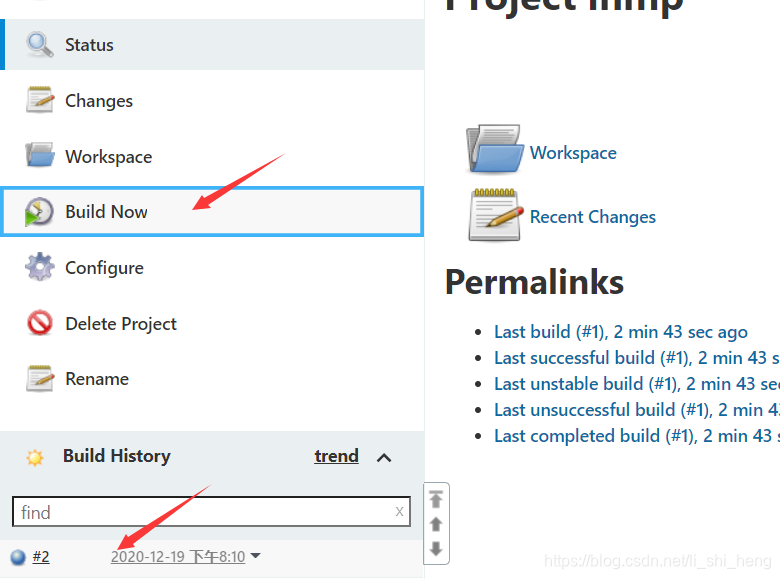Click the Workspace folder icon in sidebar
Image resolution: width=780 pixels, height=579 pixels.
[x=40, y=155]
